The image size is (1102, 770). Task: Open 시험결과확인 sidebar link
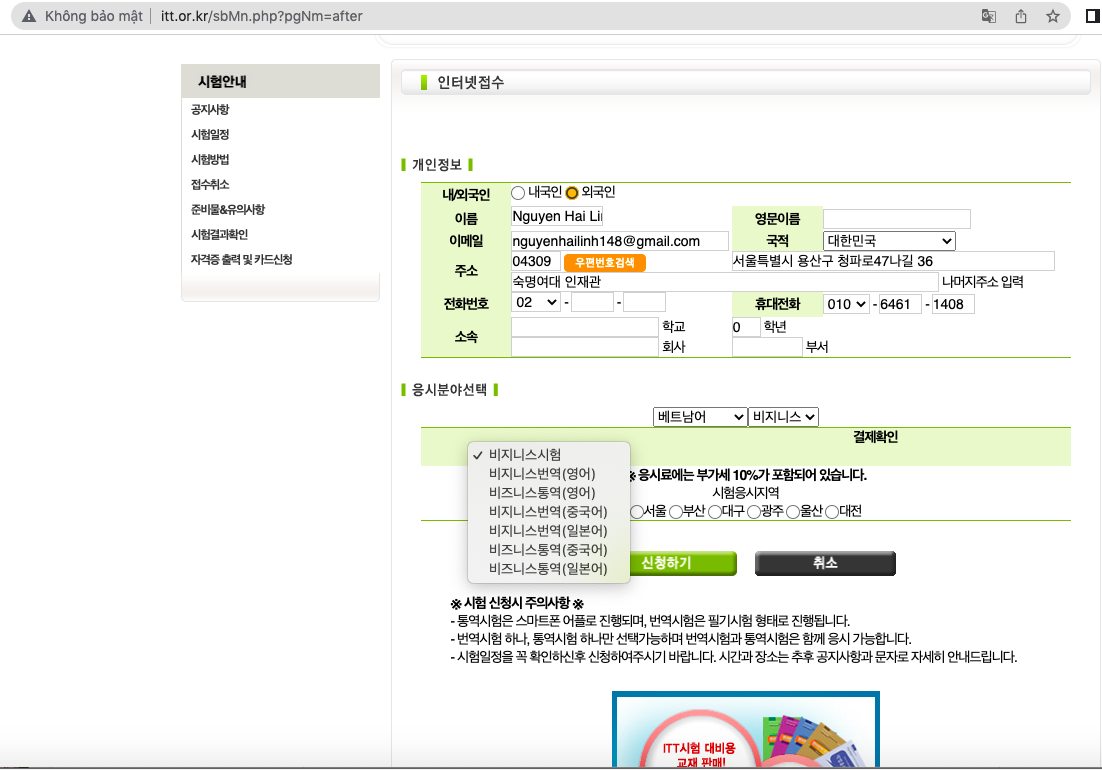pos(219,235)
